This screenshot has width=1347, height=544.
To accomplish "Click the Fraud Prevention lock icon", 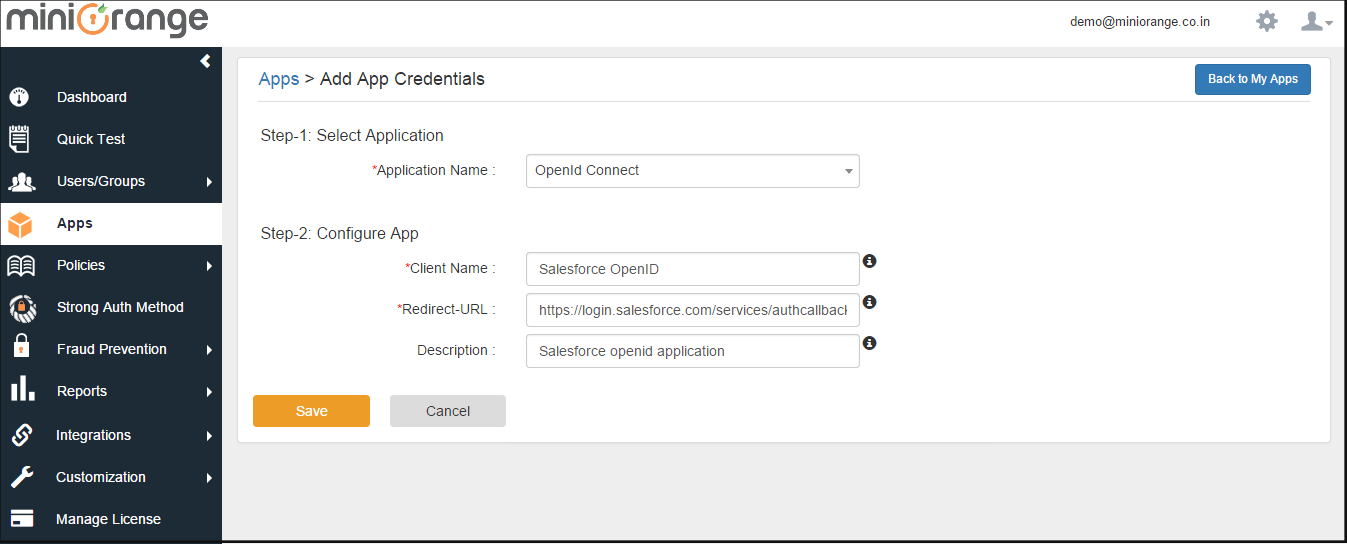I will click(x=22, y=348).
